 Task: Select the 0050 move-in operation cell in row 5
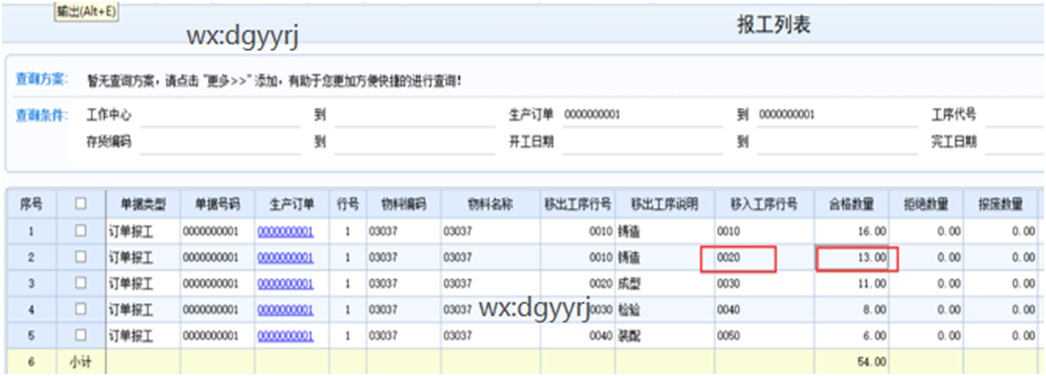(x=764, y=336)
